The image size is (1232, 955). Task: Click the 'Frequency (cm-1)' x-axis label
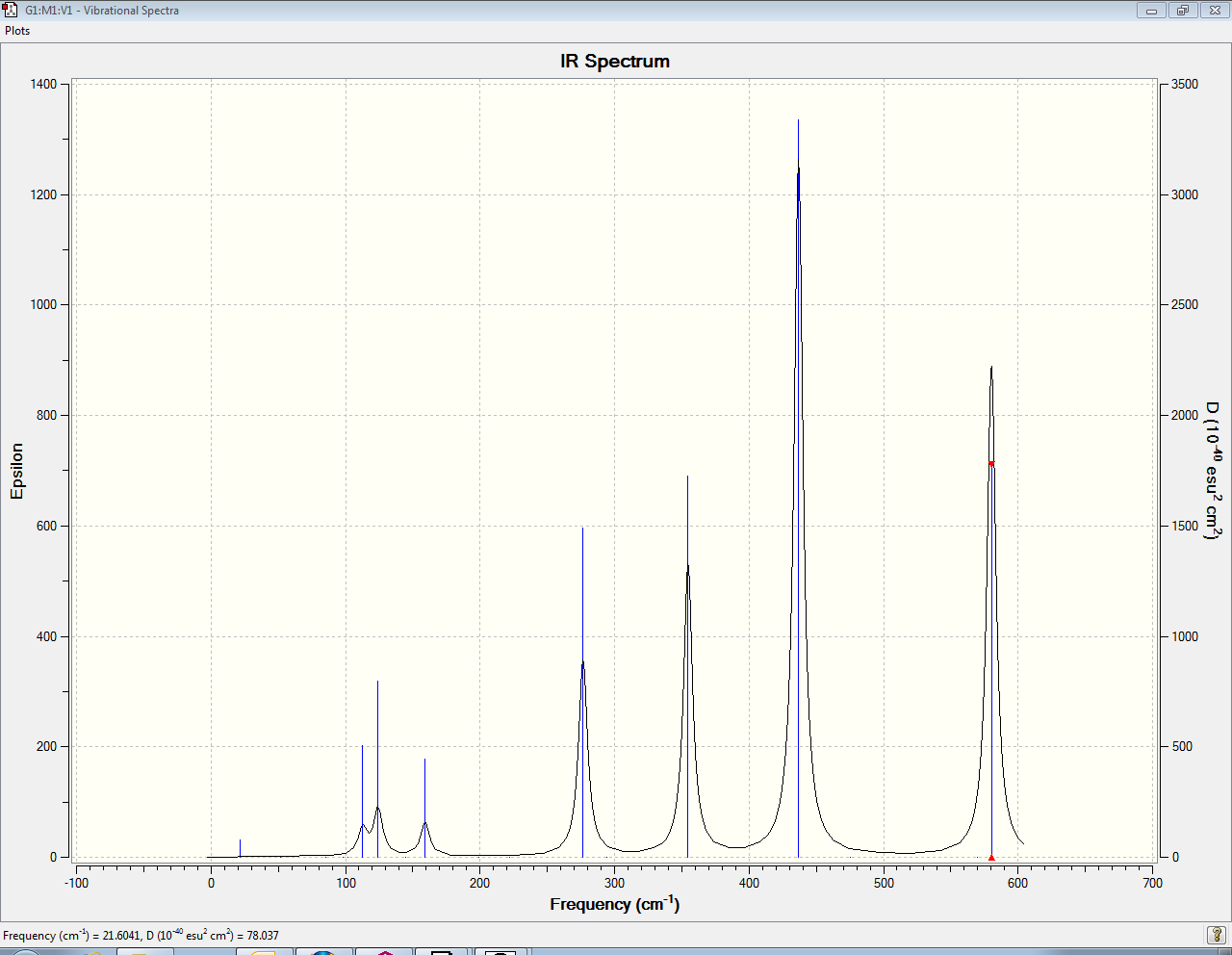pyautogui.click(x=615, y=904)
